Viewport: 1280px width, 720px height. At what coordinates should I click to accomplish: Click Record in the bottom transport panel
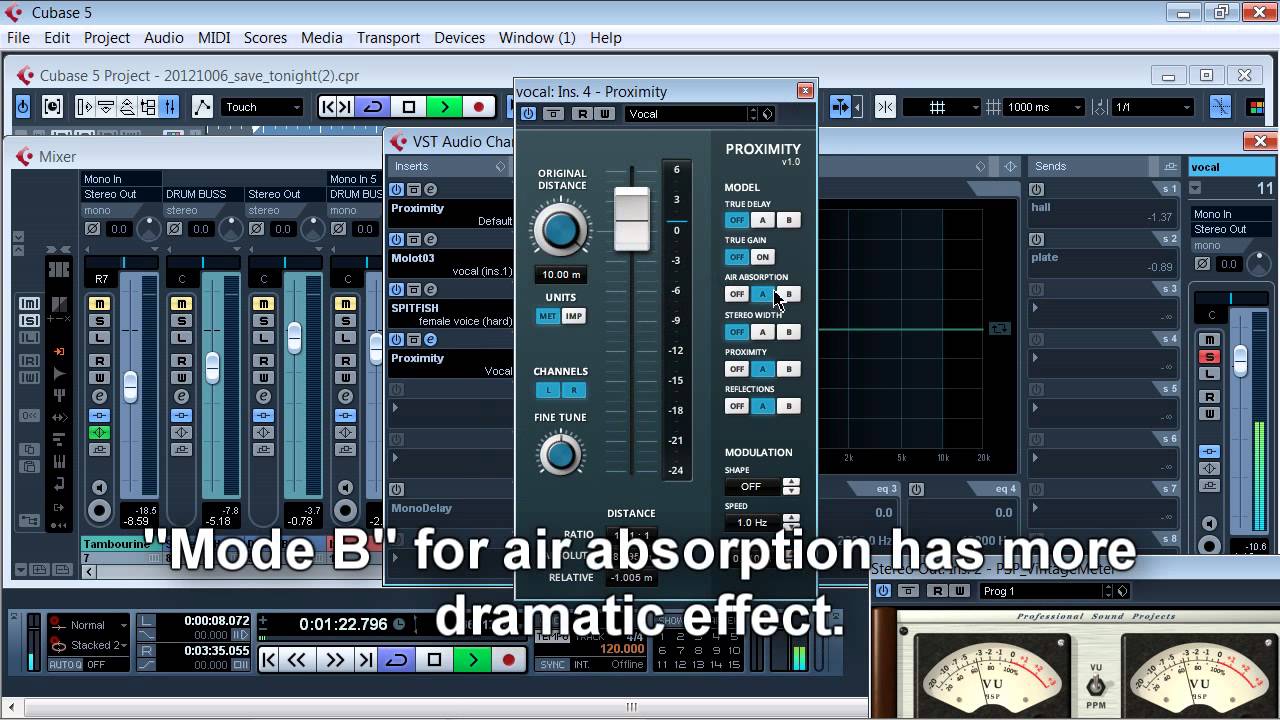click(x=508, y=659)
